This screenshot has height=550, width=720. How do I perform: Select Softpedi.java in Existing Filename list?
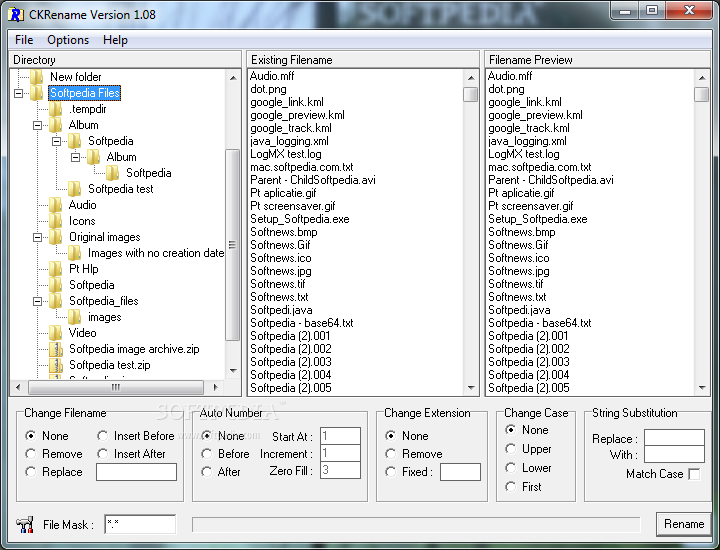(x=281, y=310)
